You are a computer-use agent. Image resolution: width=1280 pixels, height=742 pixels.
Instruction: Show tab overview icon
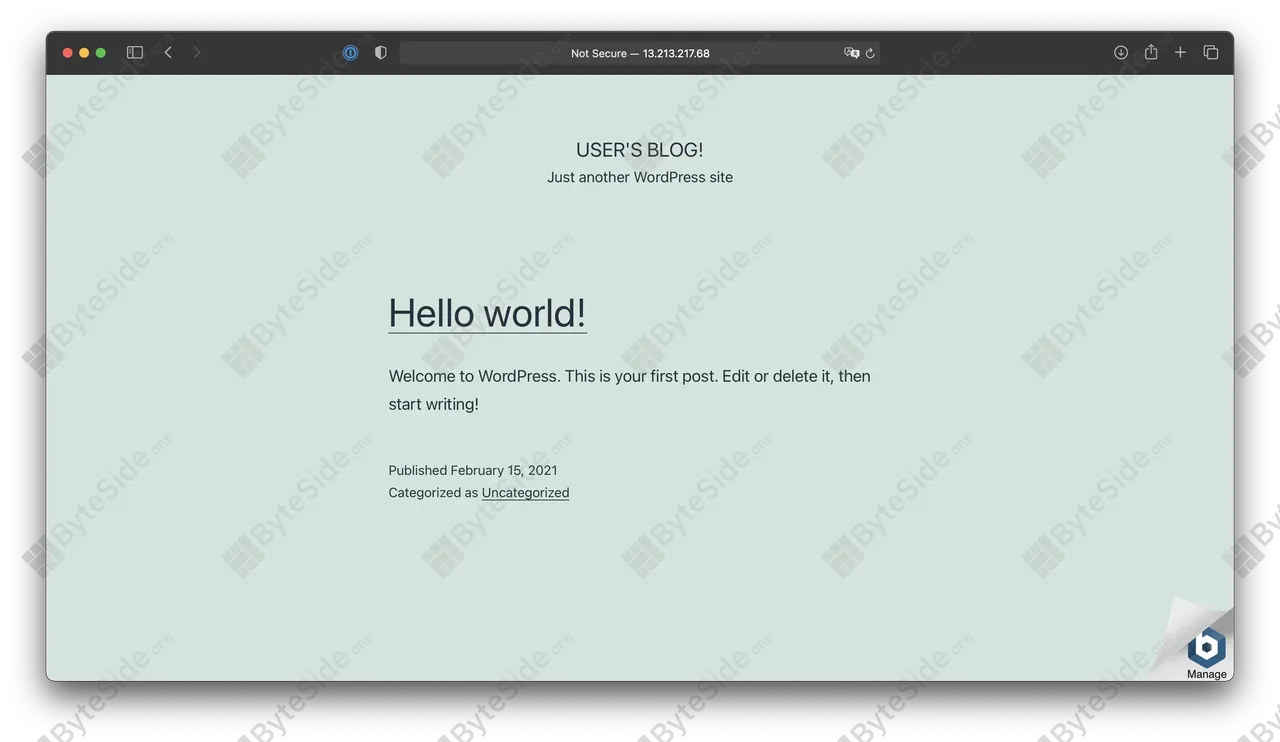(1211, 53)
